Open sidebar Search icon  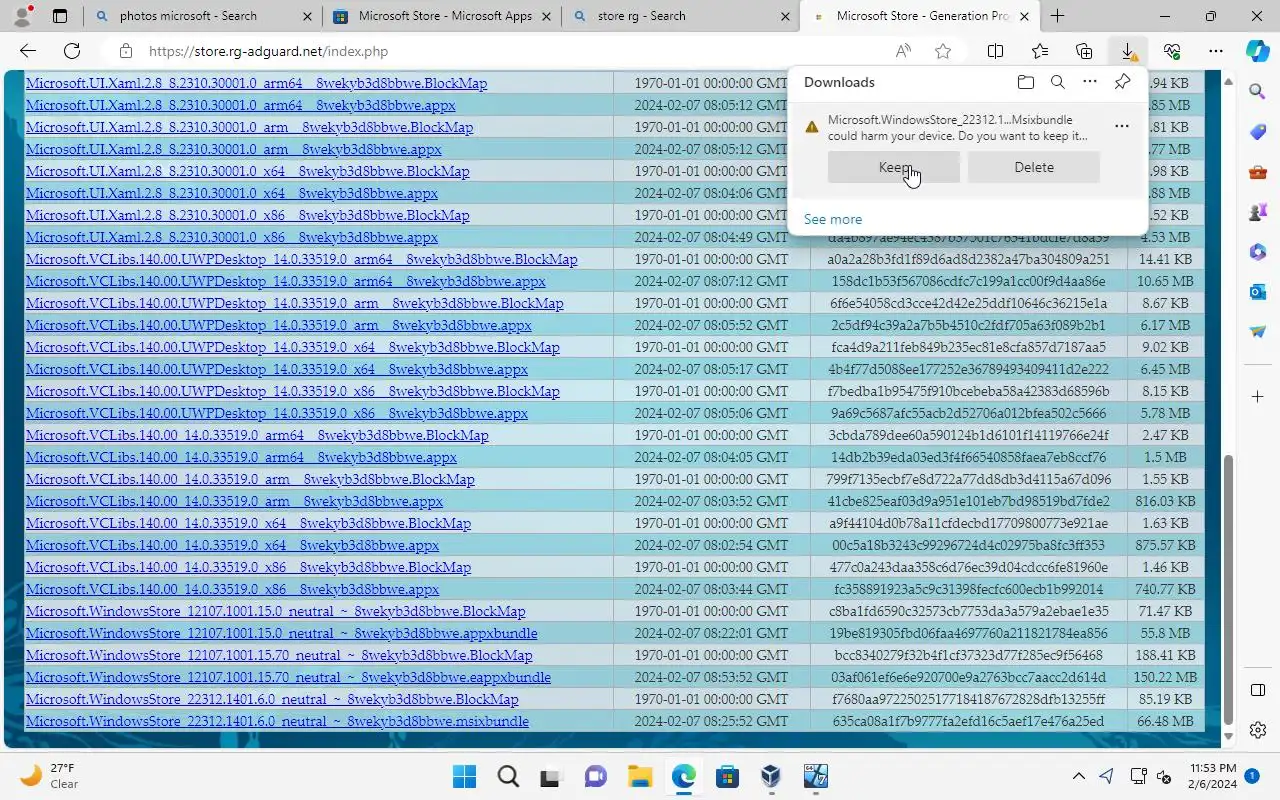[x=1258, y=91]
